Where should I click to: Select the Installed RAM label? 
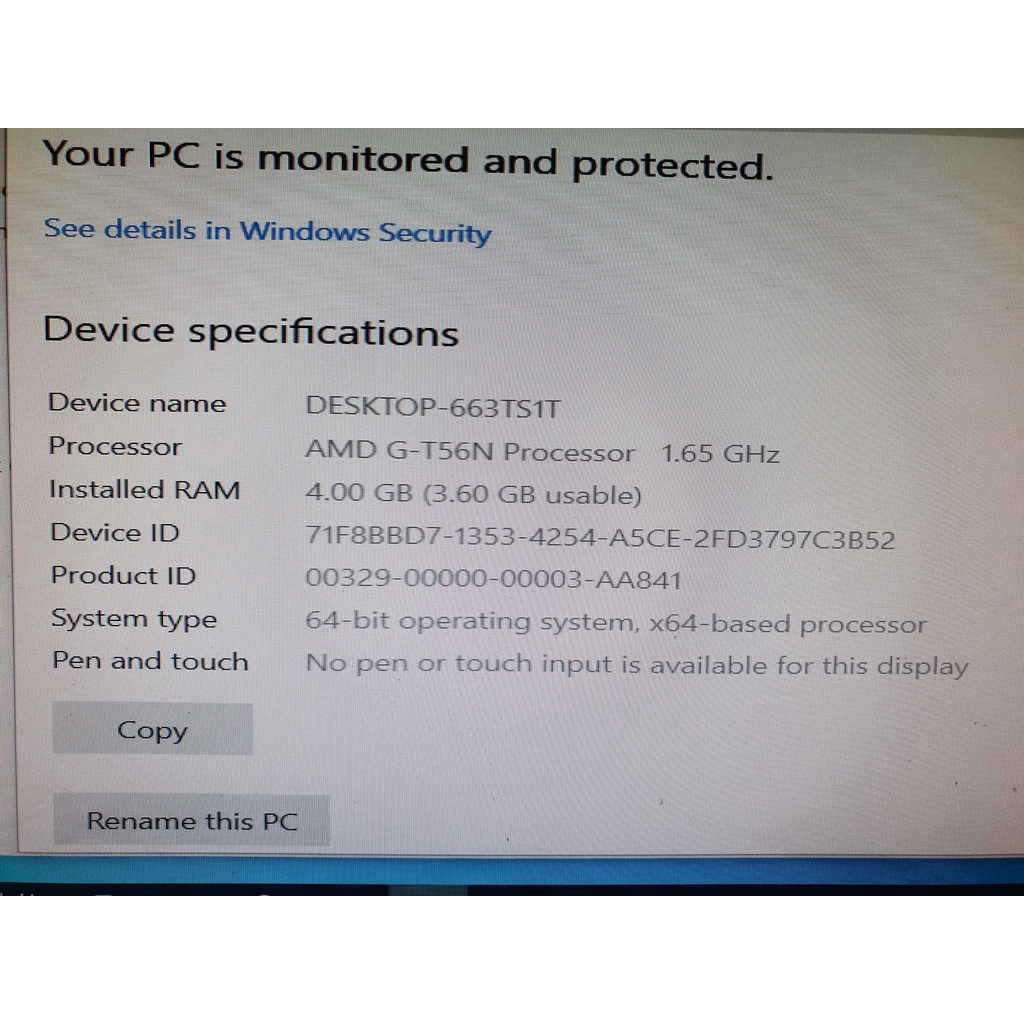[145, 490]
